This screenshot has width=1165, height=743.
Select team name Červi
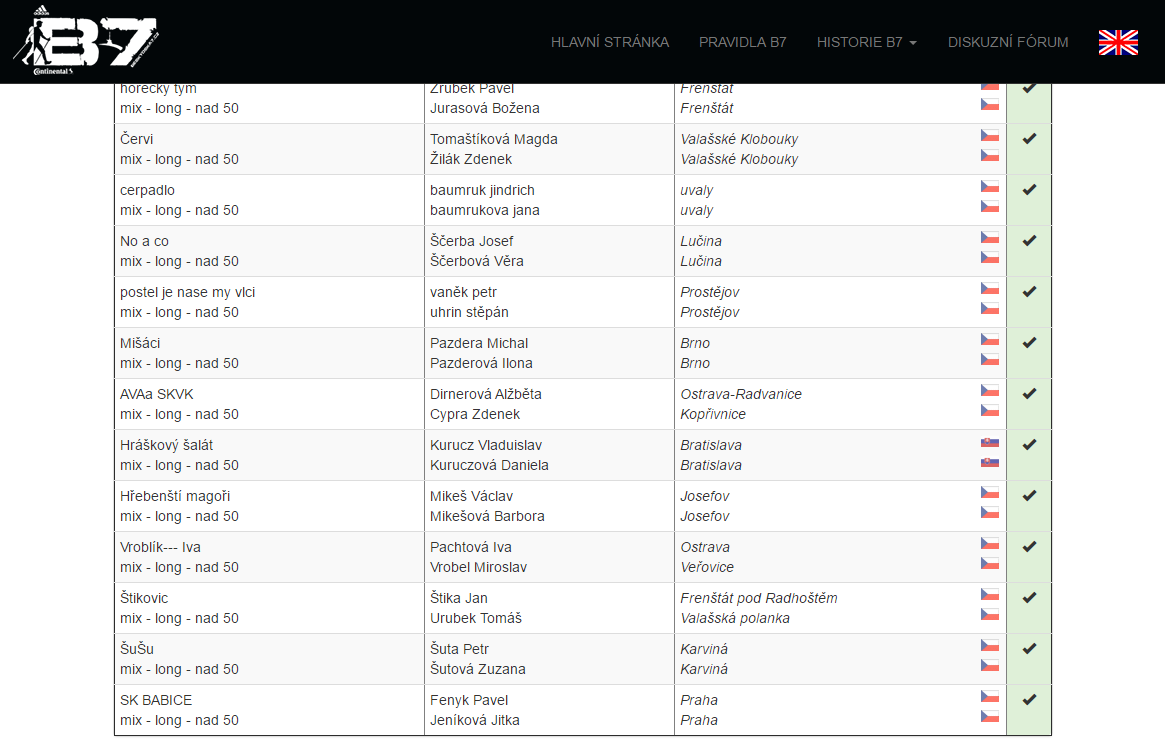click(x=137, y=139)
